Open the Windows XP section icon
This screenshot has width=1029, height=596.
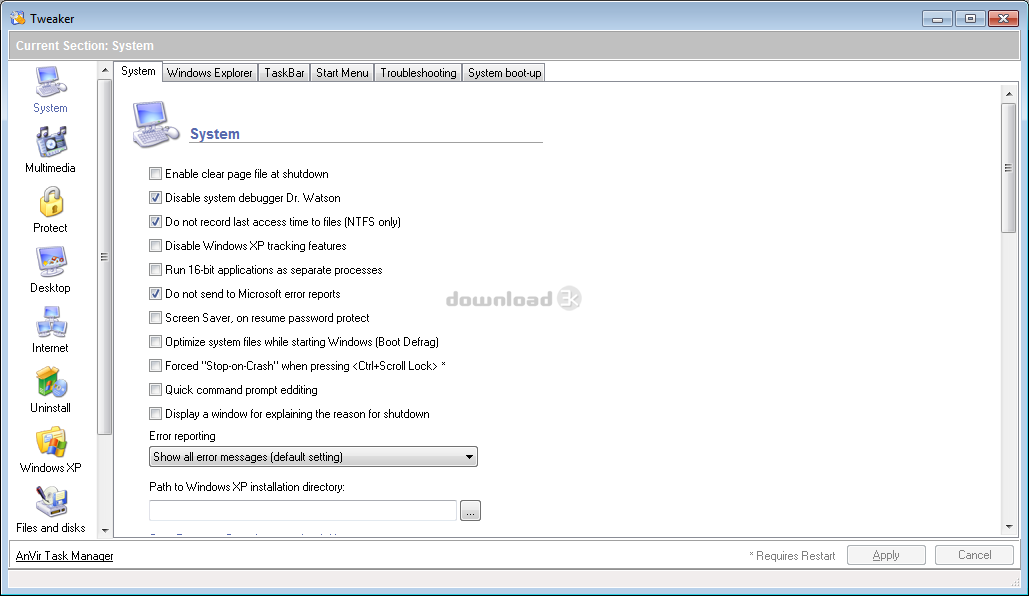(51, 450)
